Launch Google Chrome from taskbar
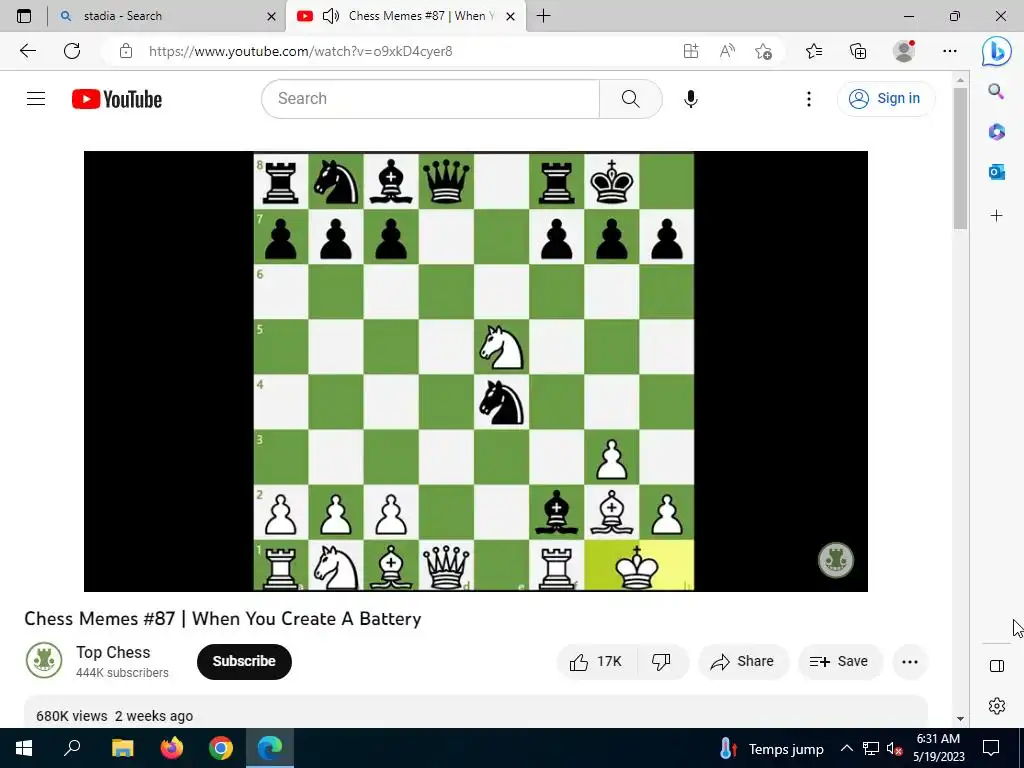1024x768 pixels. [221, 748]
